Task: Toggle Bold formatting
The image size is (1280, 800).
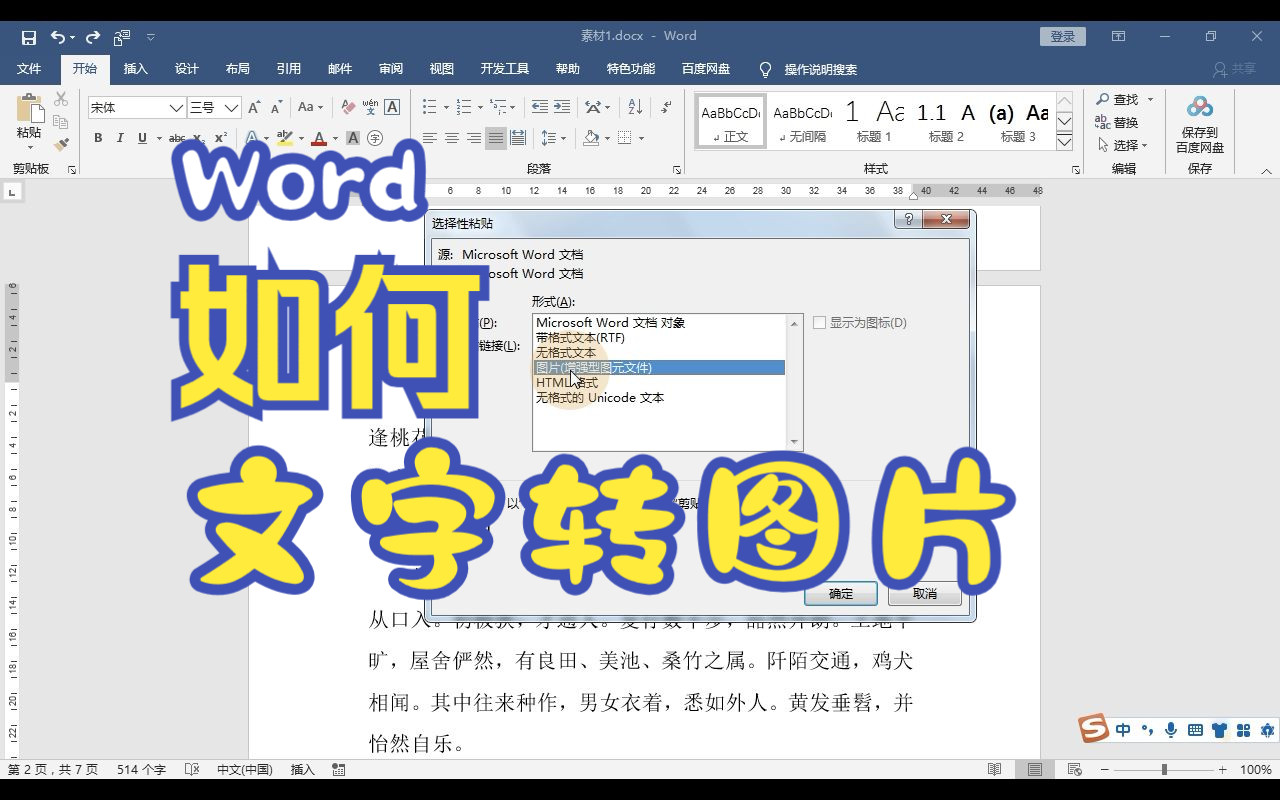Action: click(x=98, y=138)
